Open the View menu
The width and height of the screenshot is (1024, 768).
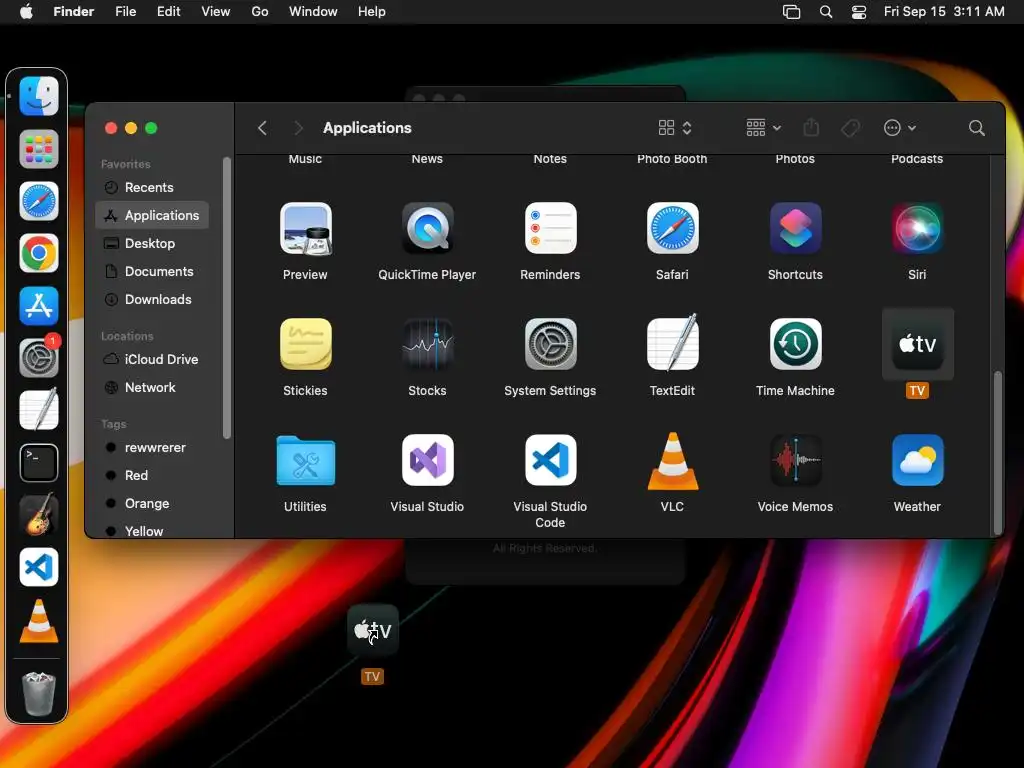click(216, 11)
